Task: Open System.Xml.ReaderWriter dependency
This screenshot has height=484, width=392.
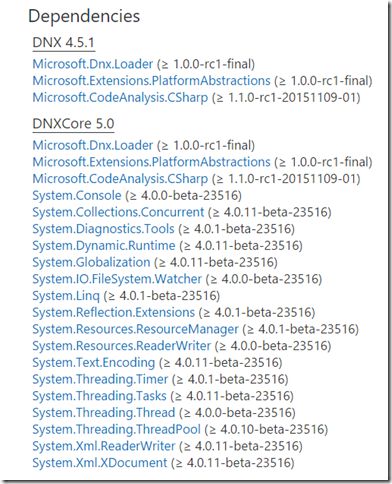Action: click(104, 446)
